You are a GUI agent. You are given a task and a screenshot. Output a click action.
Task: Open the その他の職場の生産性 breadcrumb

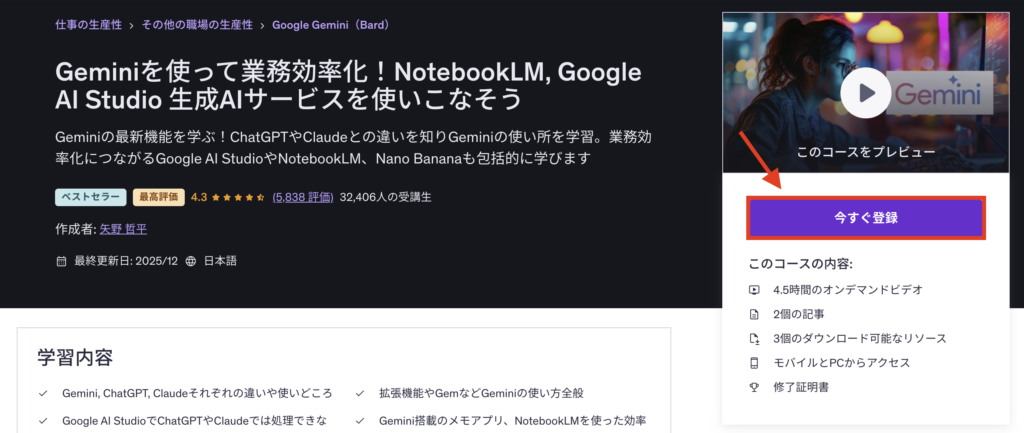[x=197, y=25]
